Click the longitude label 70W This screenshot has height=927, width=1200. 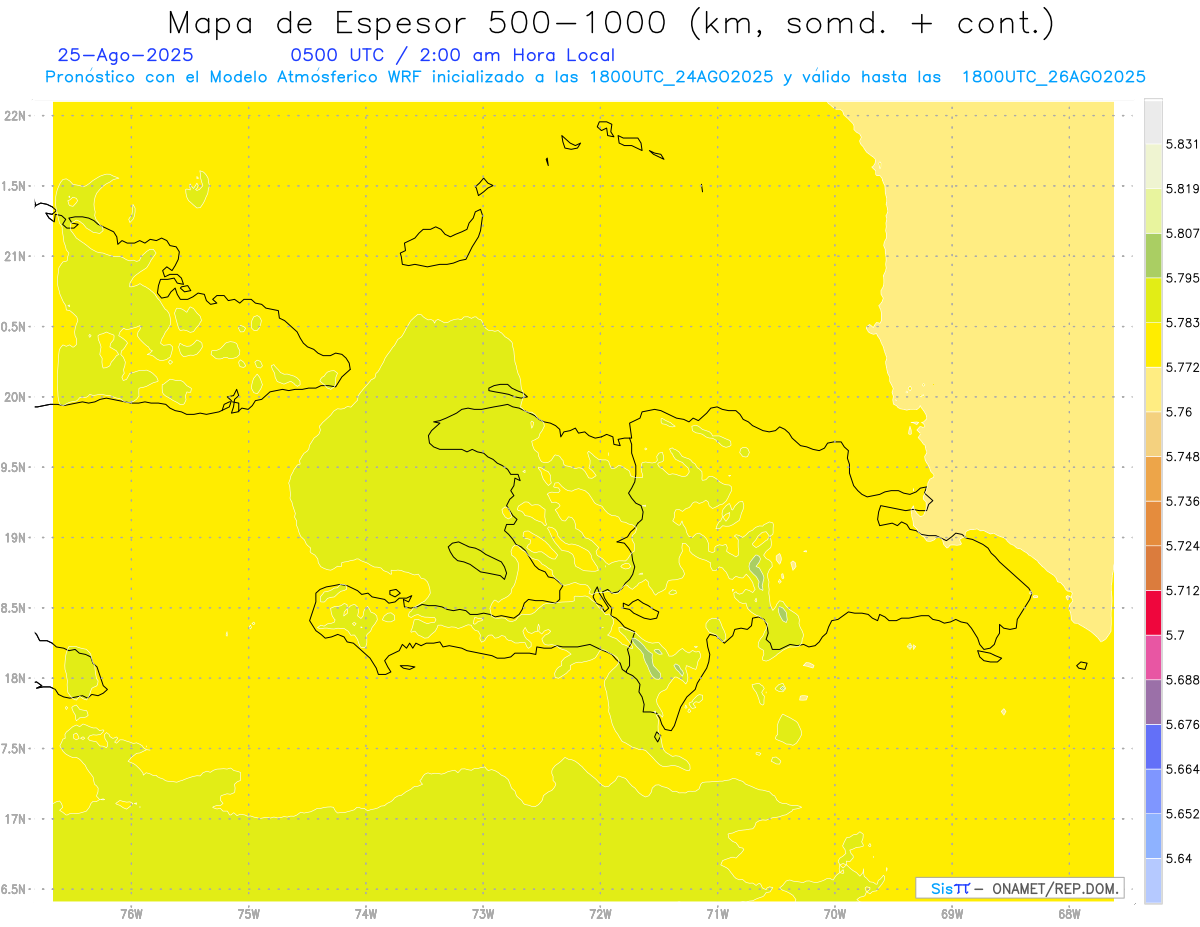click(835, 913)
